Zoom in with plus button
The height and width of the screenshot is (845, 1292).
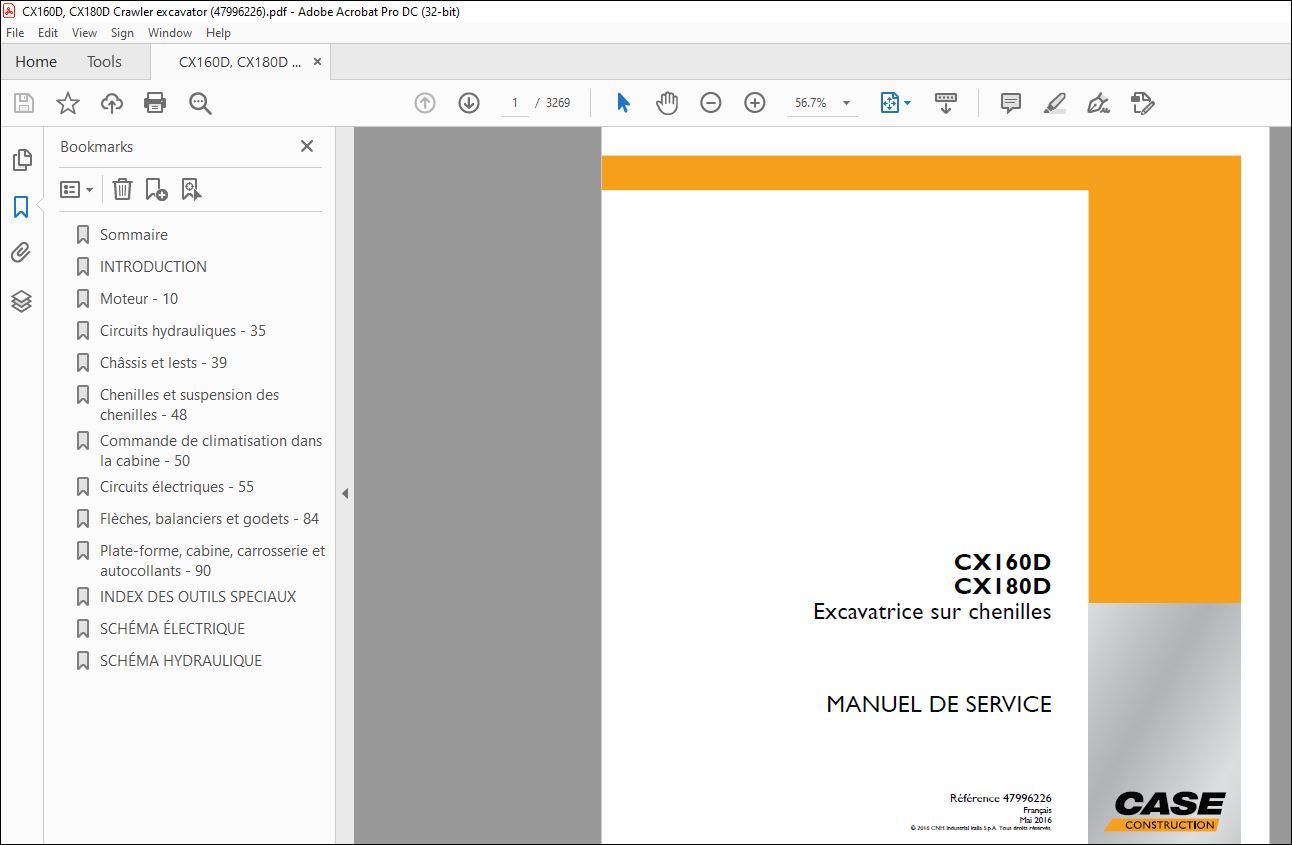coord(755,103)
